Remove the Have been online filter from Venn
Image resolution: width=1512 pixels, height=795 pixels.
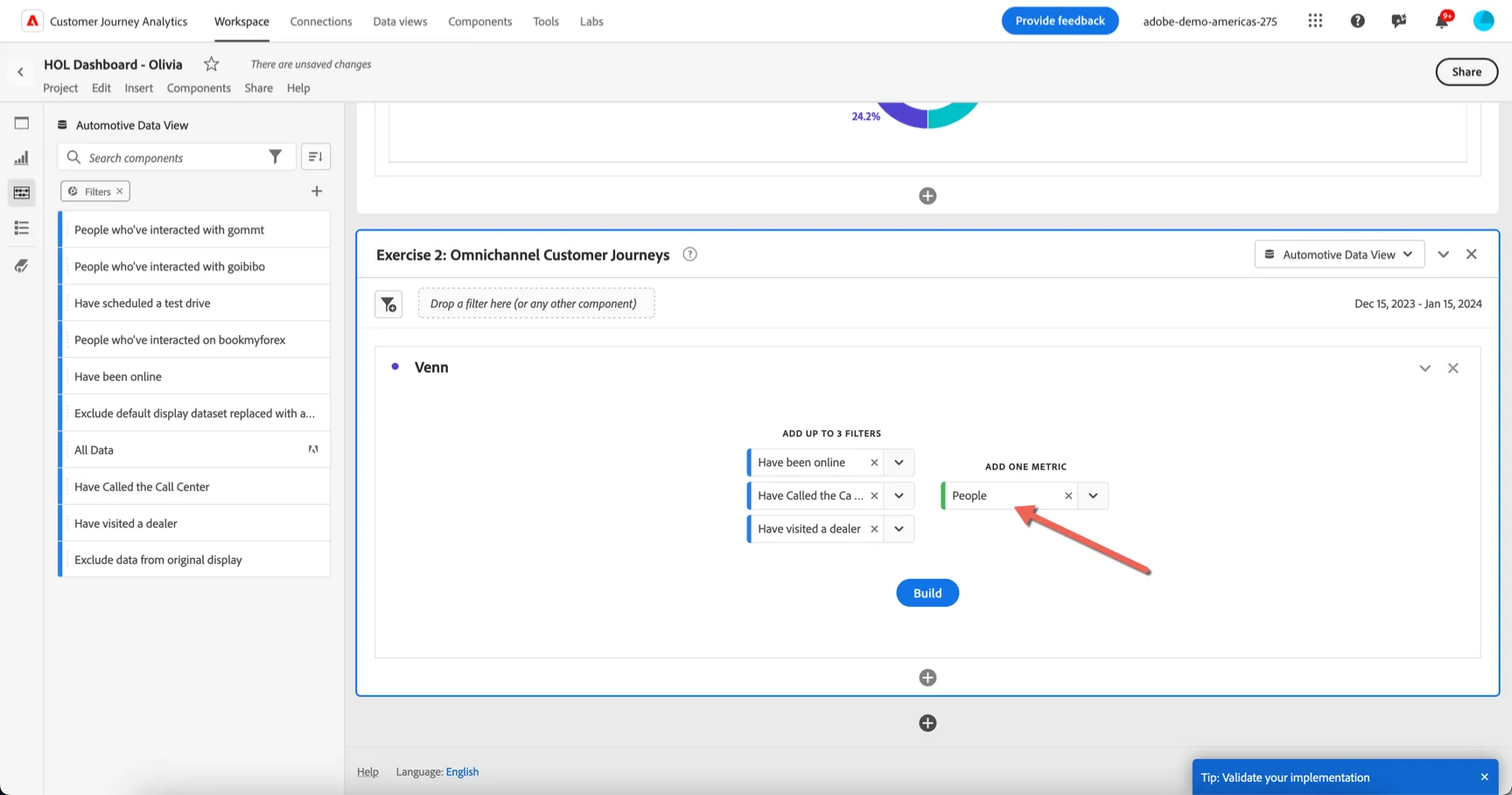coord(874,463)
